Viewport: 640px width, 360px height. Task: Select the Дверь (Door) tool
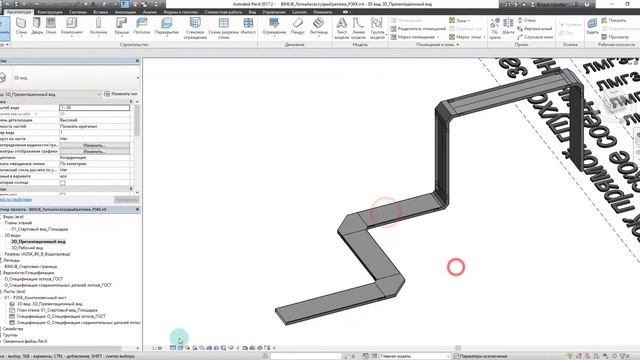coord(37,27)
